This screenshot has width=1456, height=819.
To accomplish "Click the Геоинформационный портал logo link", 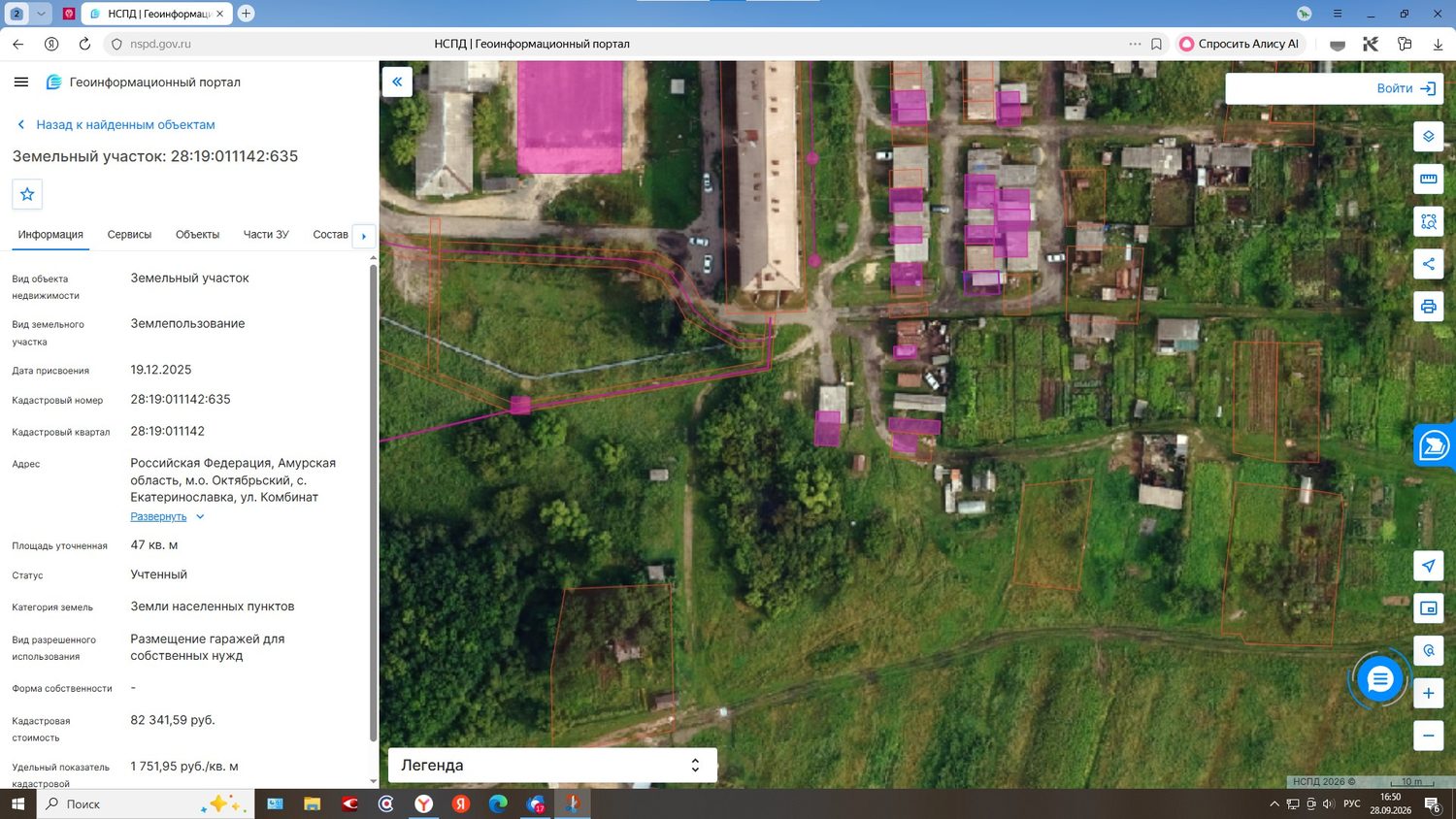I will 144,82.
